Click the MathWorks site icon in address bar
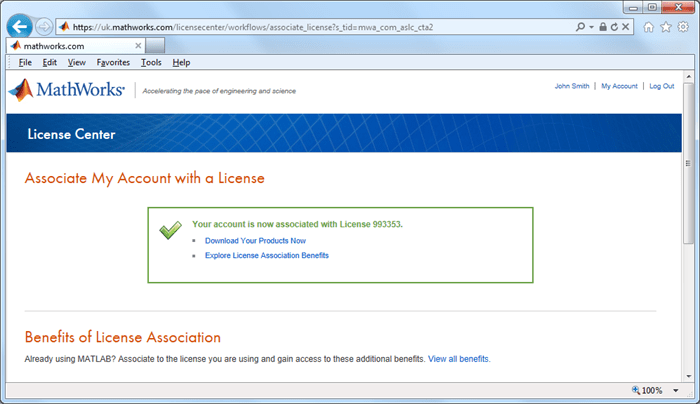The image size is (700, 404). click(x=64, y=27)
